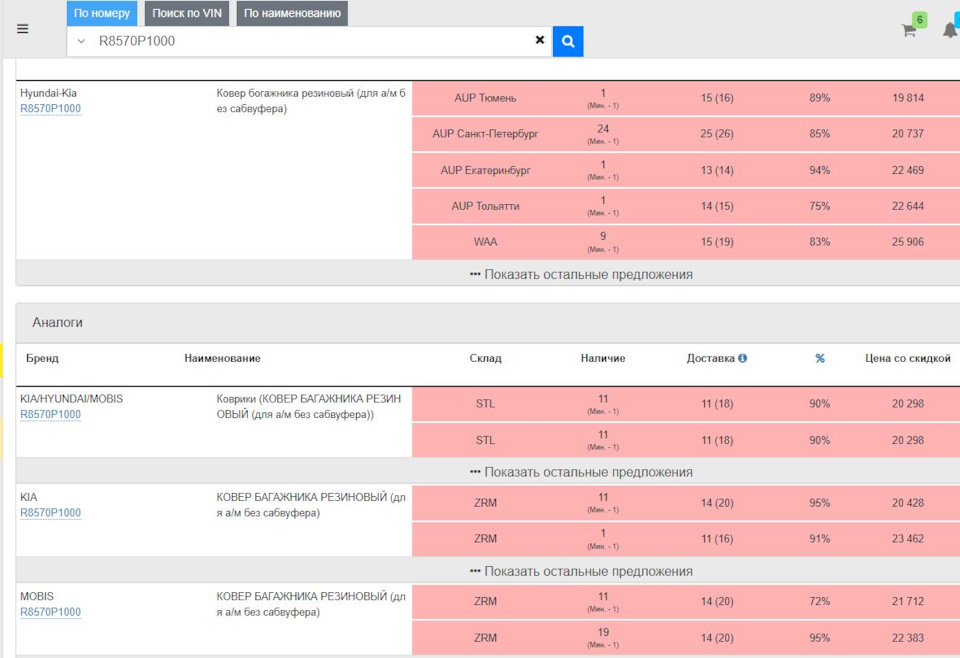
Task: Click the price 25 906
Action: click(907, 242)
